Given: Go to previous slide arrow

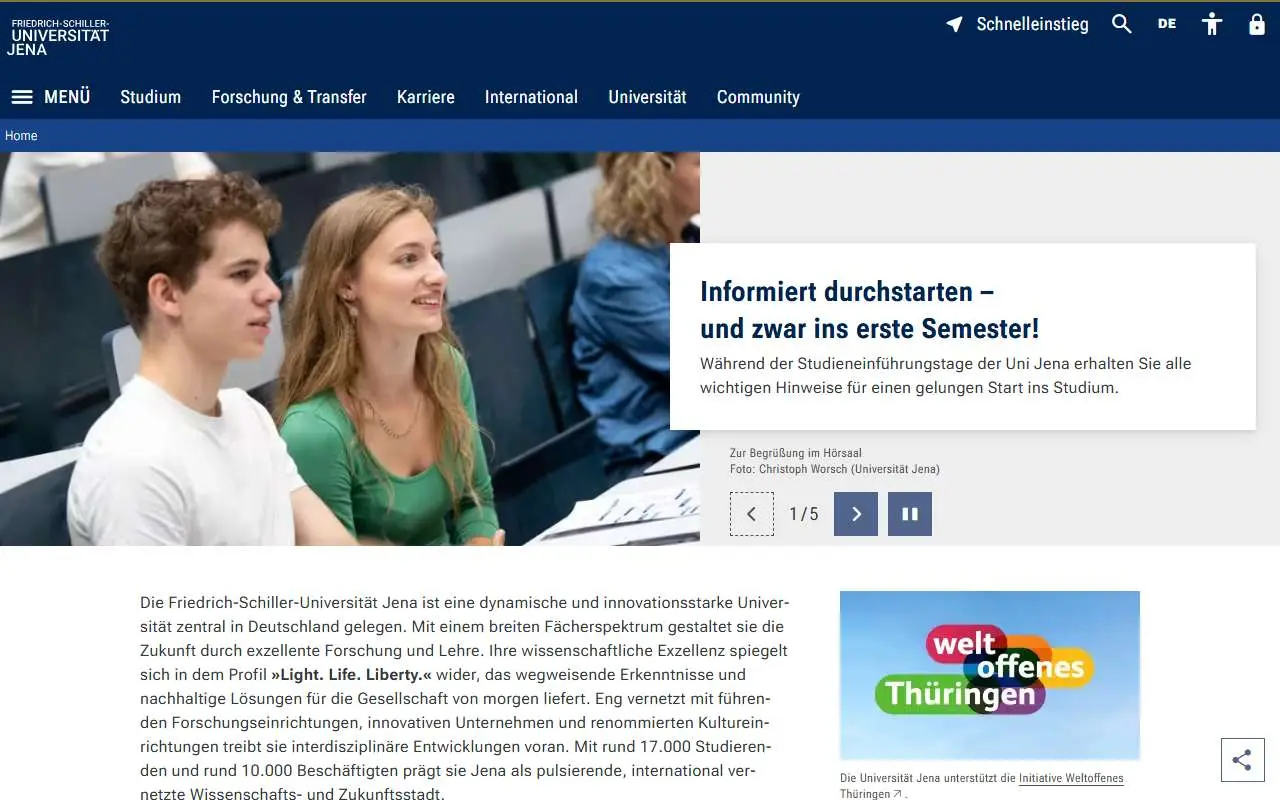Looking at the screenshot, I should 752,514.
